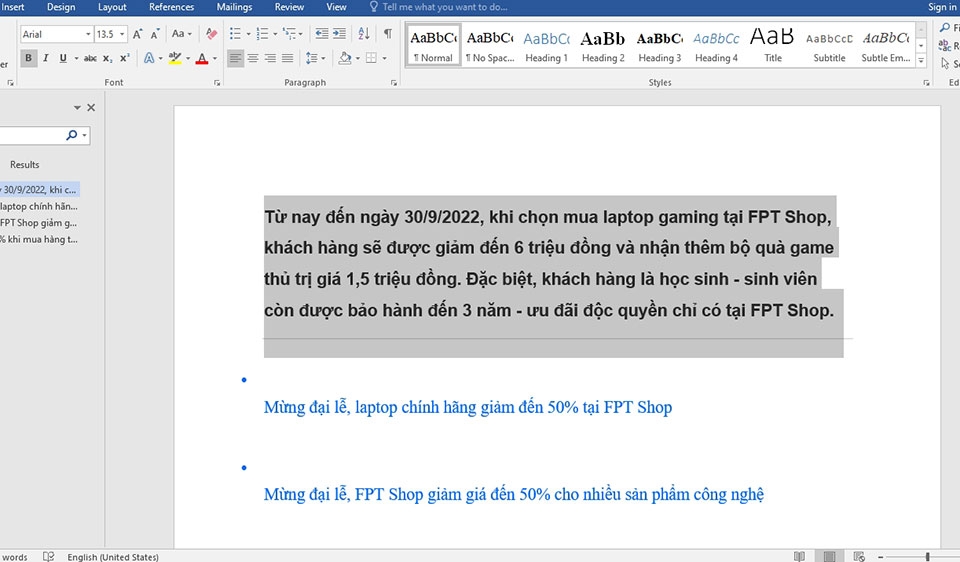Open underline style dropdown arrow
The width and height of the screenshot is (960, 562).
pyautogui.click(x=76, y=59)
